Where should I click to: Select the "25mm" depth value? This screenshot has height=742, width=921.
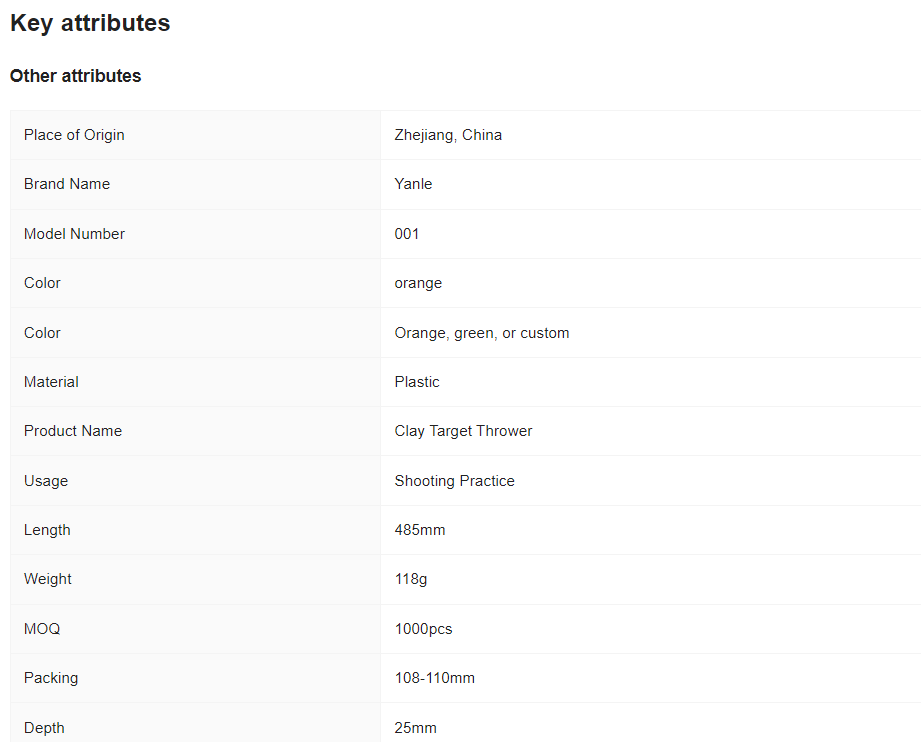(415, 728)
